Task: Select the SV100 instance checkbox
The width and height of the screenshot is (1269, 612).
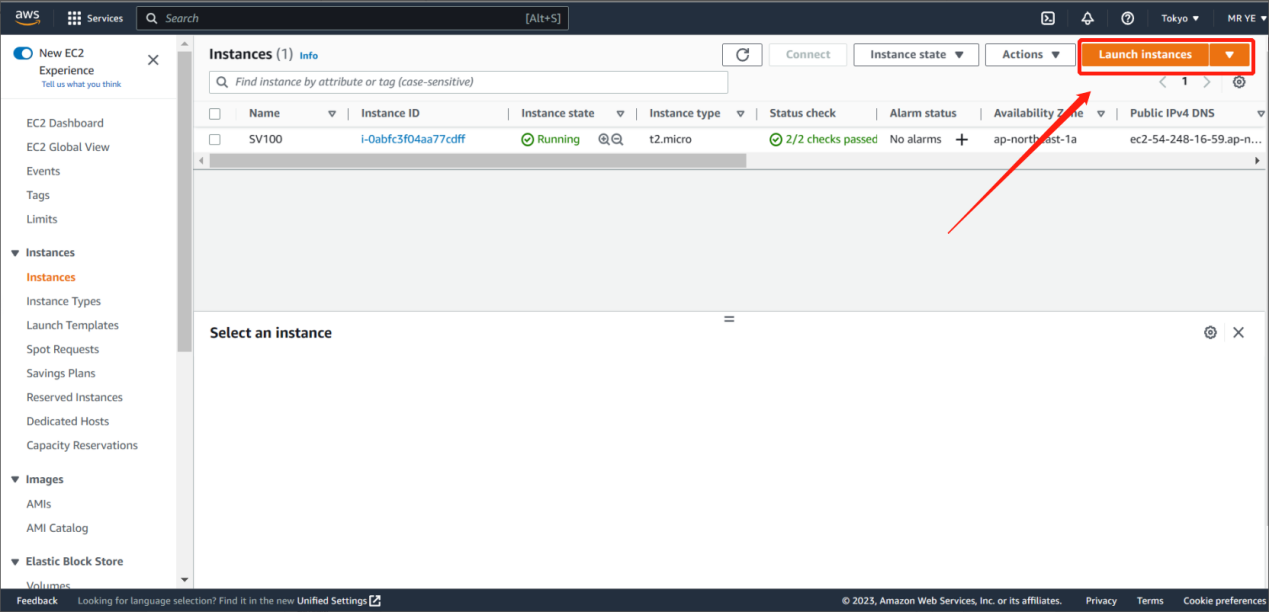Action: click(x=215, y=140)
